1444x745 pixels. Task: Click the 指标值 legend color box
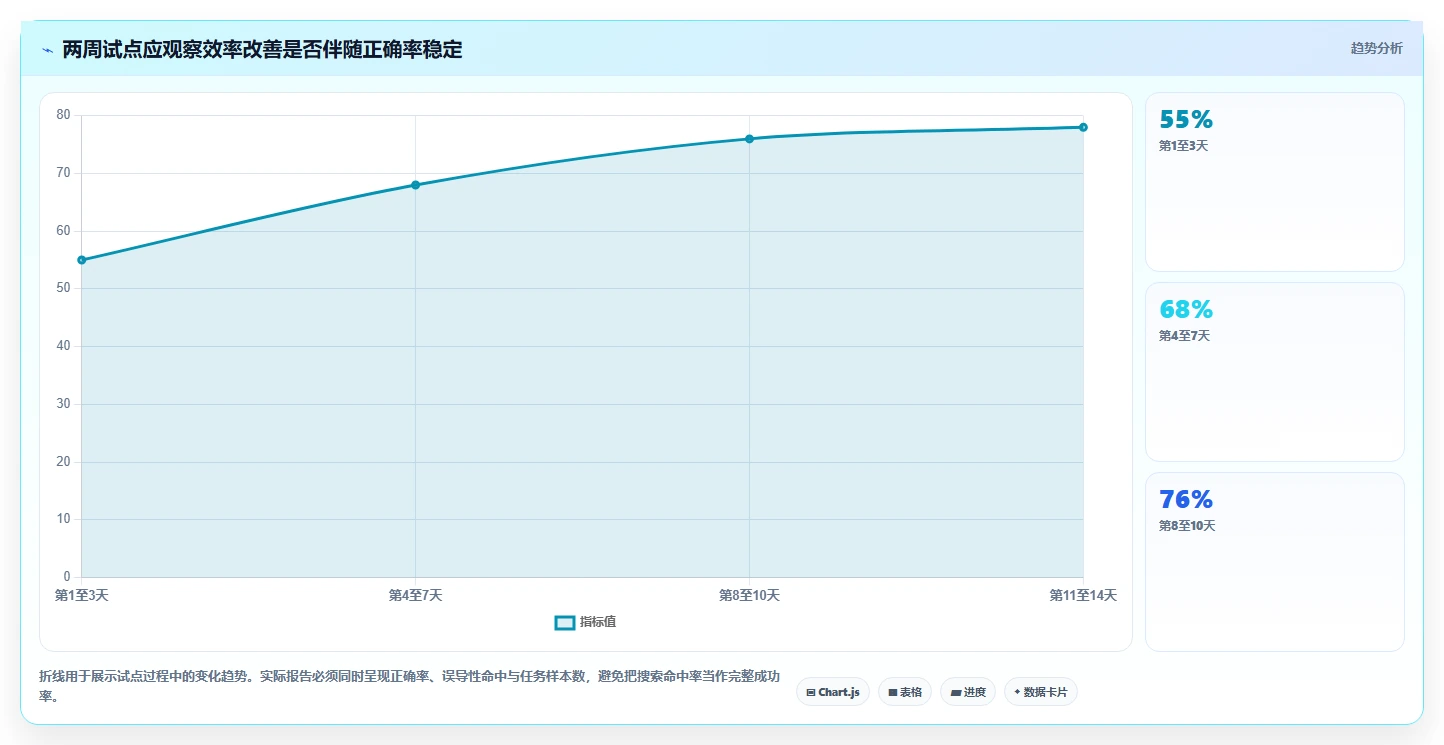pyautogui.click(x=565, y=623)
